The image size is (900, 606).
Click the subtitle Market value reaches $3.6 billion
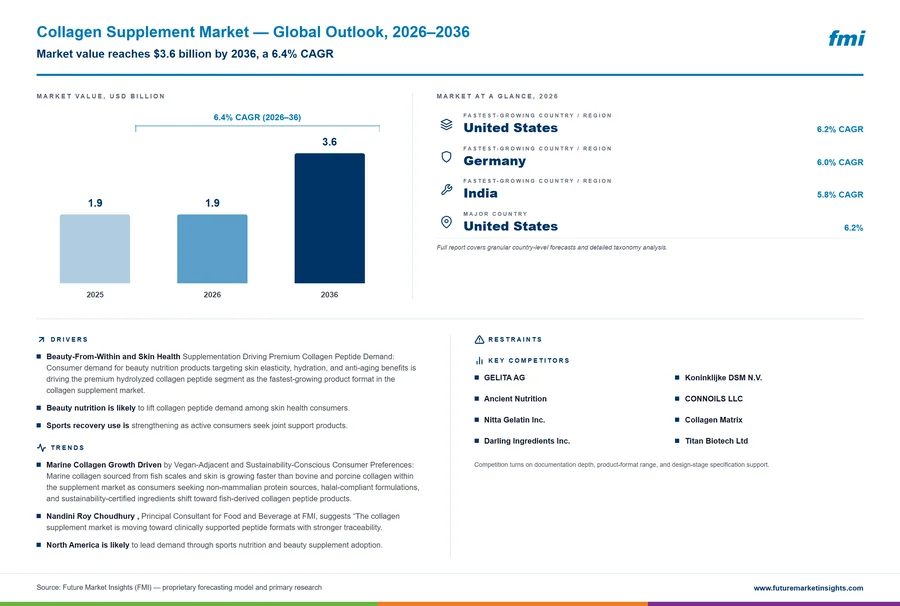[x=185, y=54]
